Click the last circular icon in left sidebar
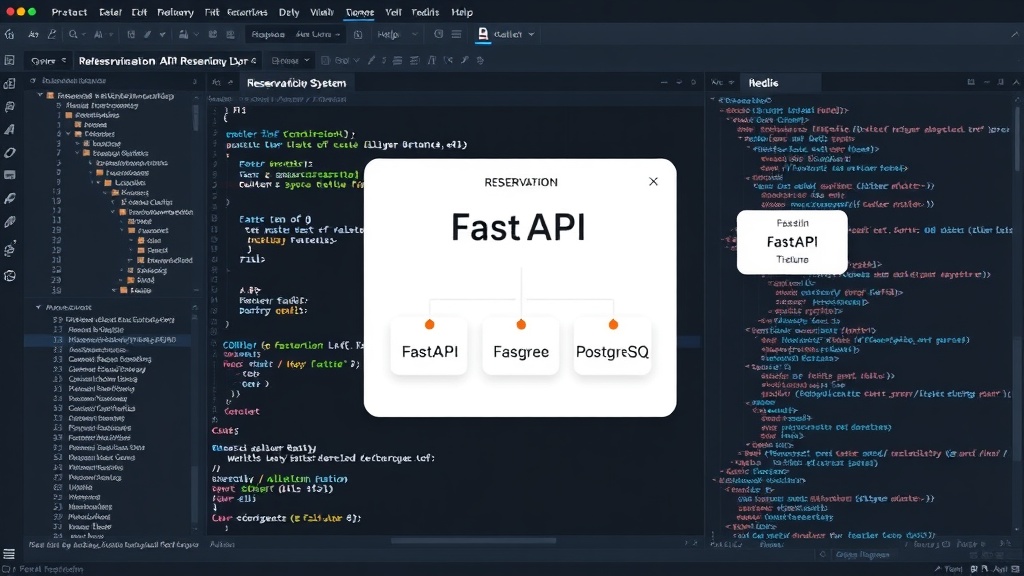Image resolution: width=1024 pixels, height=576 pixels. 9,276
